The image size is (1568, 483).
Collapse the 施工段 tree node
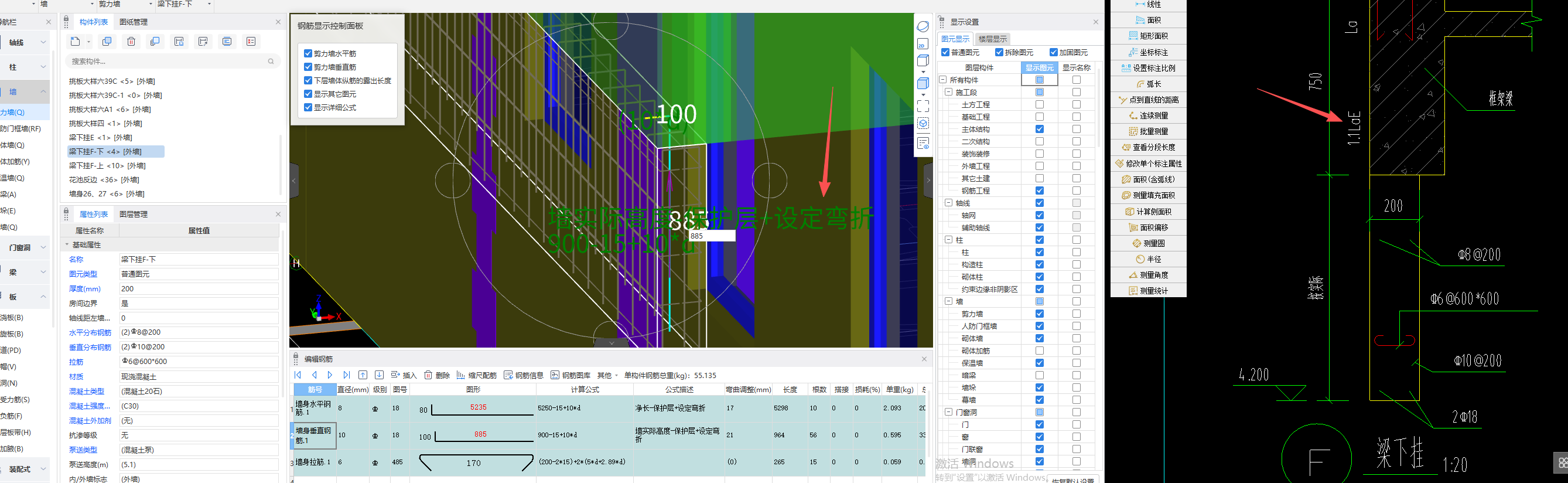pos(948,92)
